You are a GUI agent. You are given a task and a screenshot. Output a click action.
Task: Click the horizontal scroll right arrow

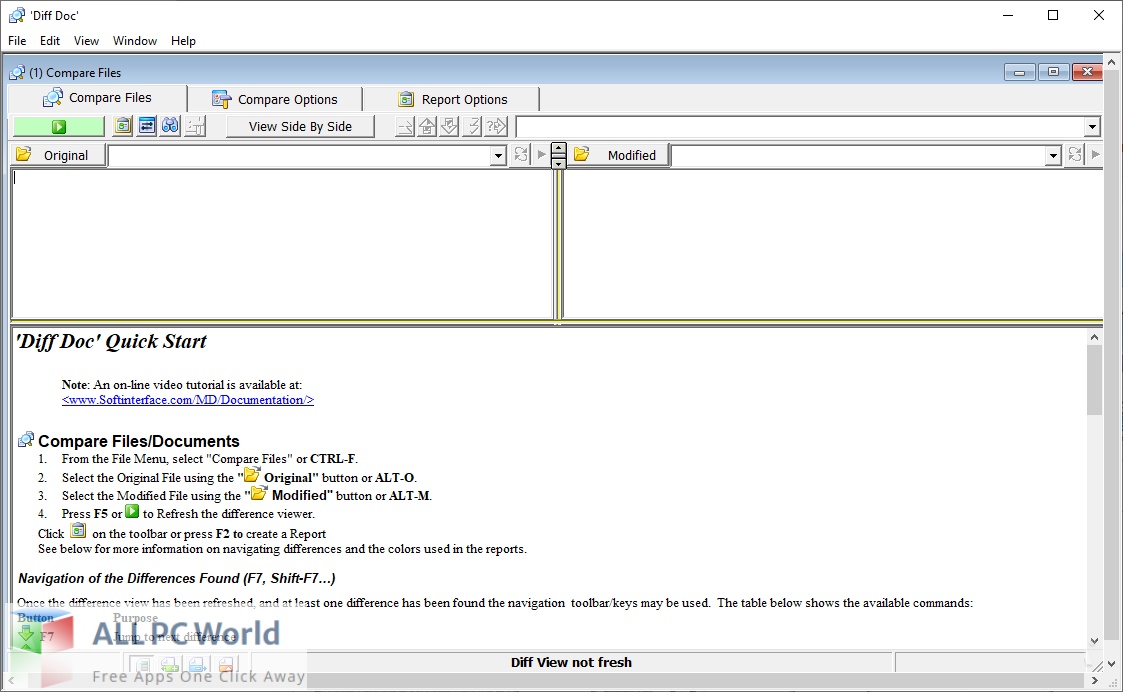[1095, 681]
